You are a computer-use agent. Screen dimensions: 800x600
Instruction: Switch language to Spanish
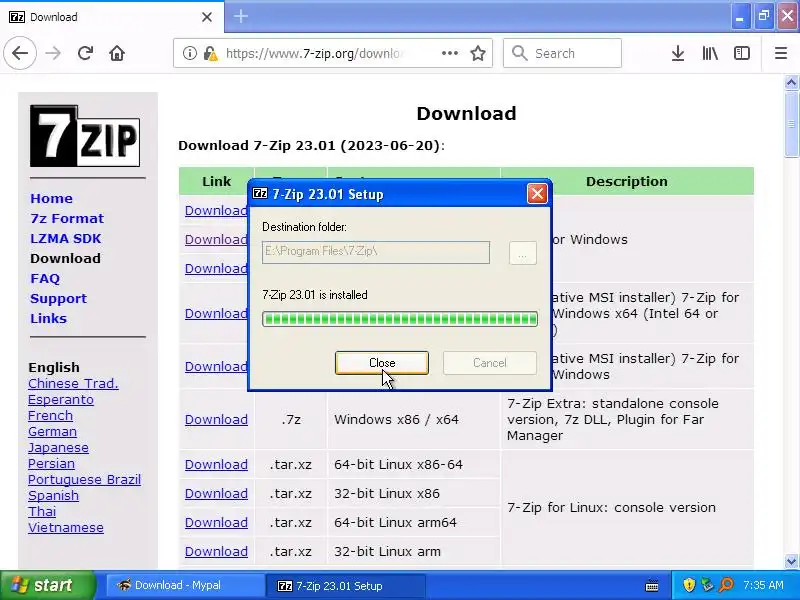coord(53,495)
